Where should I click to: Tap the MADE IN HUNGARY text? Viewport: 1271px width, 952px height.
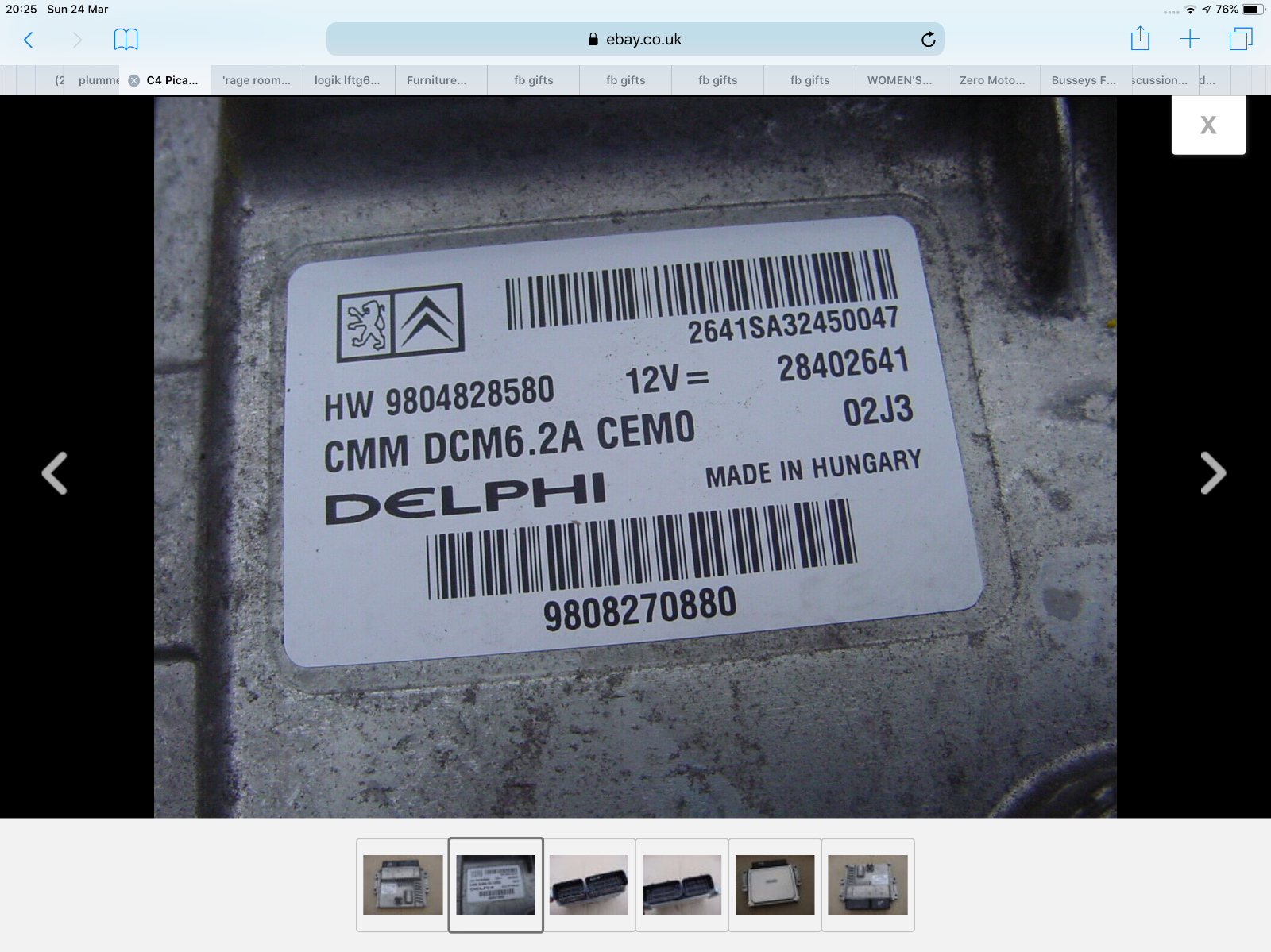813,468
